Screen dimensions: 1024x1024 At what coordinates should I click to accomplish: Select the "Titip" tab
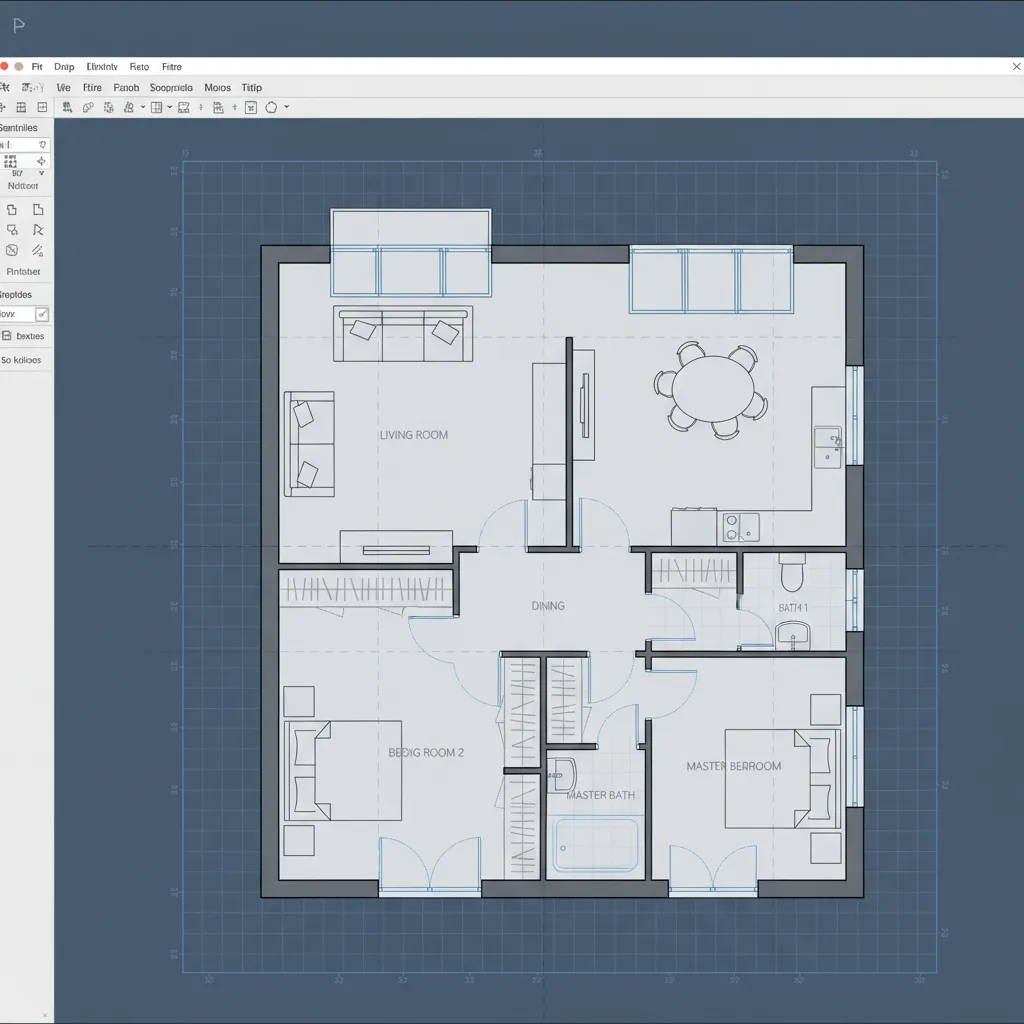251,88
